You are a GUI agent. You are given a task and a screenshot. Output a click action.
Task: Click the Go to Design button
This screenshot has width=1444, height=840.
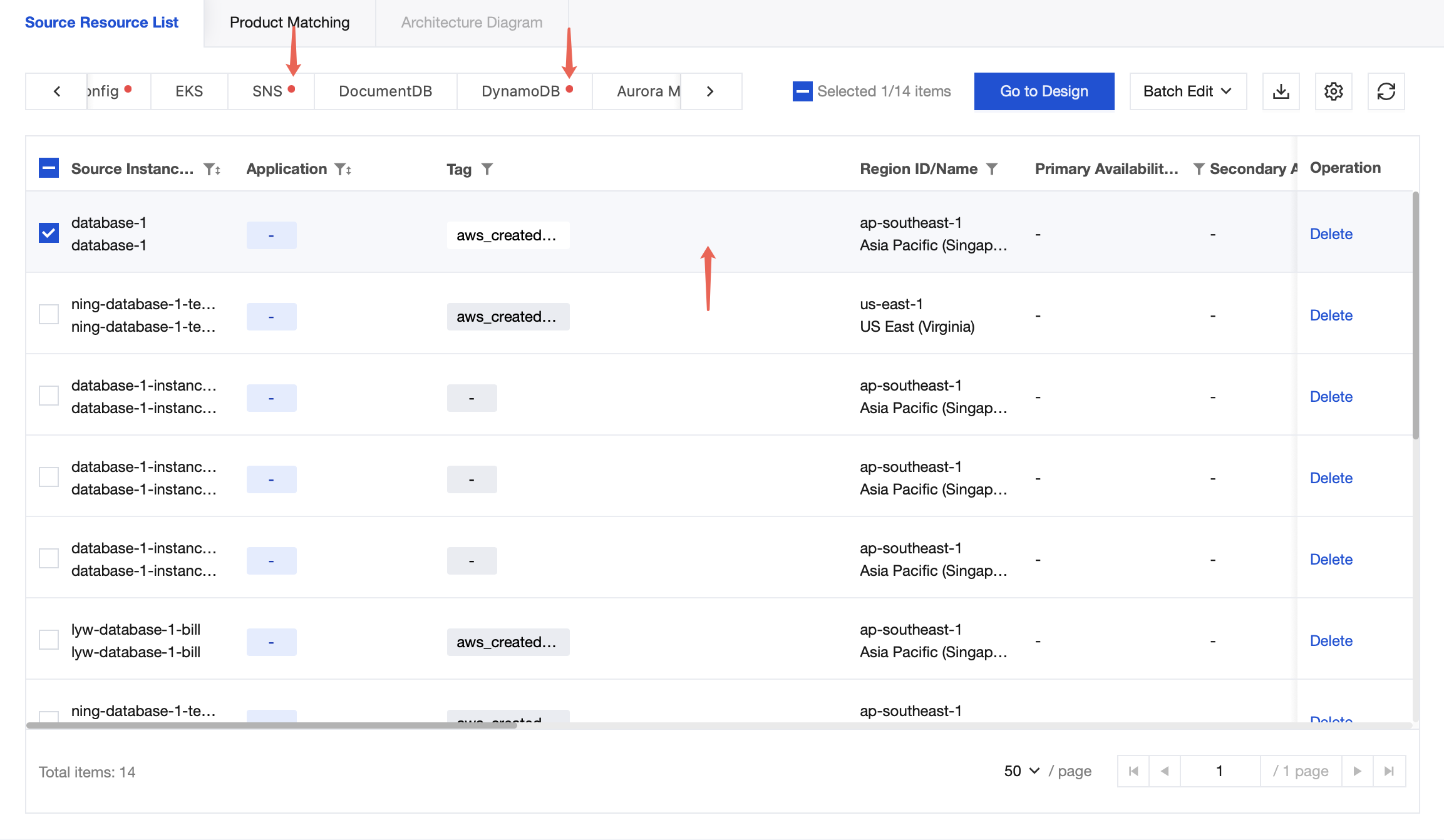point(1044,91)
